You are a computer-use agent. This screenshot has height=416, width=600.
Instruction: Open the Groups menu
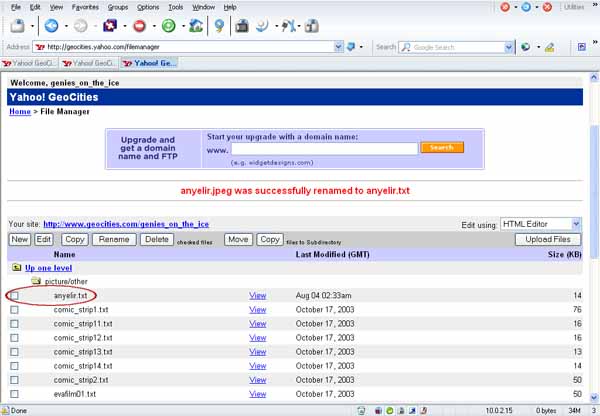[x=117, y=7]
